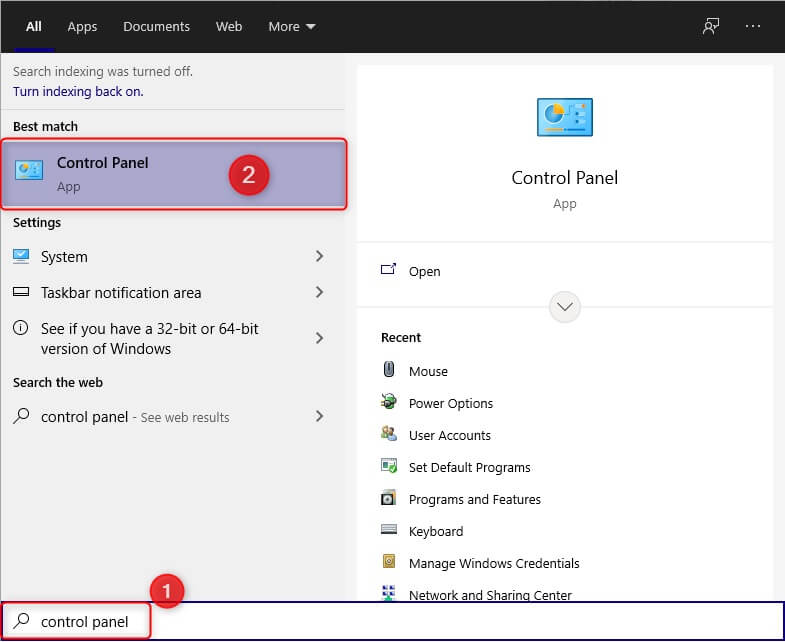
Task: Expand the 32-bit or 64-bit result arrow
Action: point(319,338)
